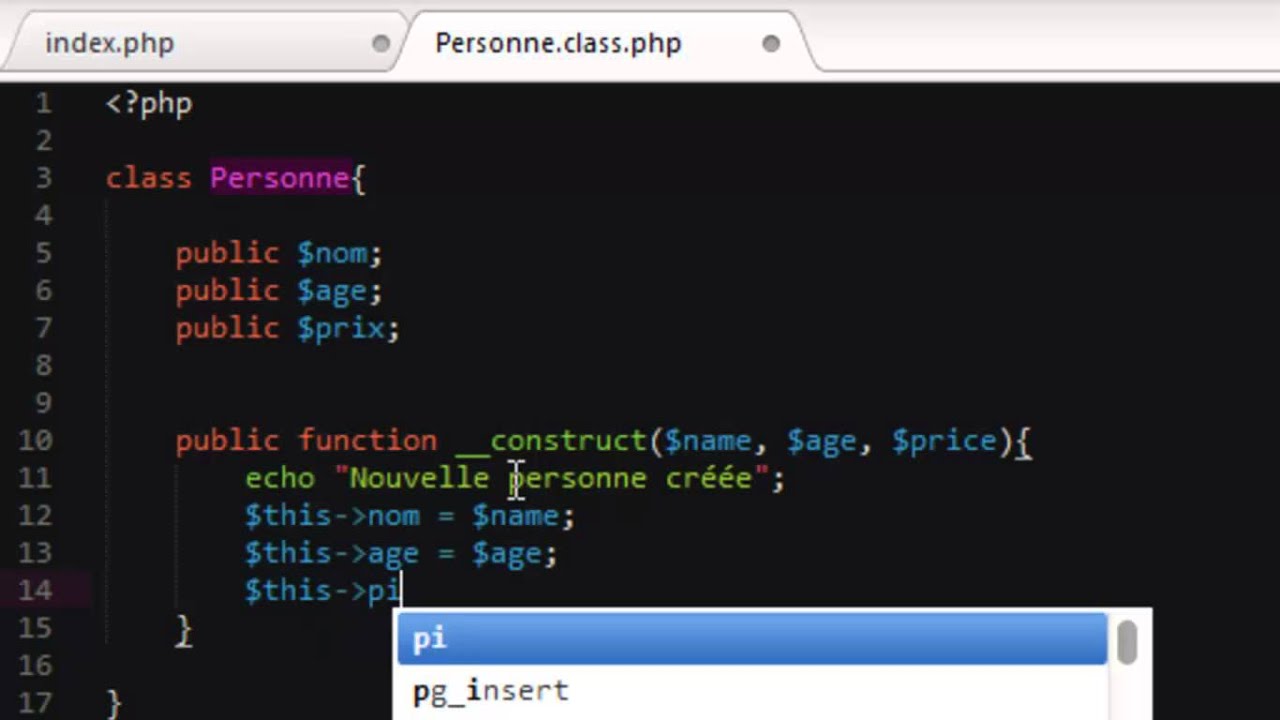1280x720 pixels.
Task: Click line number 5 in the gutter
Action: (44, 253)
